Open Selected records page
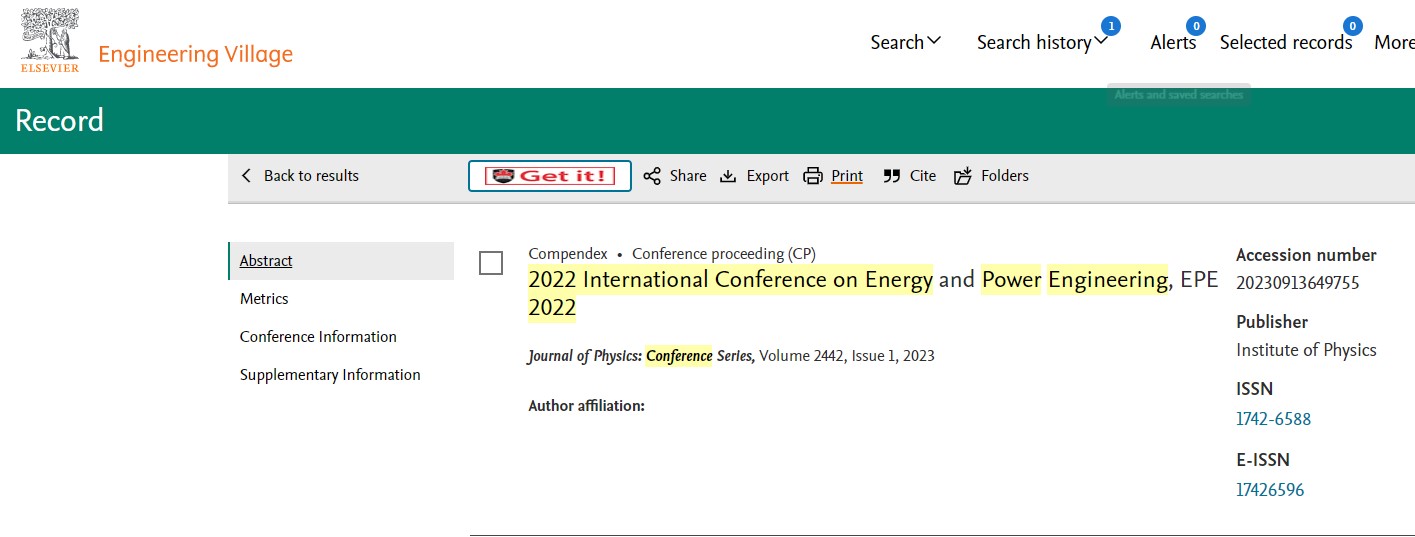 pyautogui.click(x=1286, y=42)
